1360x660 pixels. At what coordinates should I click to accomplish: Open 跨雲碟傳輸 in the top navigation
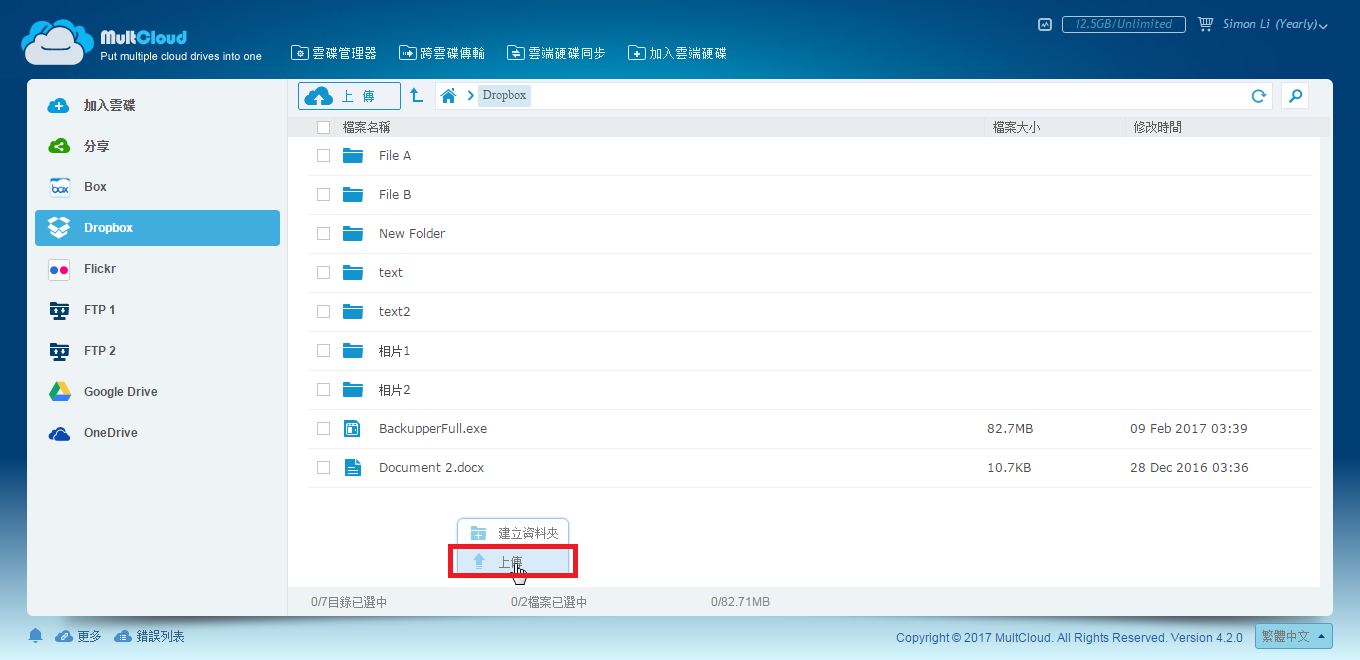pos(442,53)
